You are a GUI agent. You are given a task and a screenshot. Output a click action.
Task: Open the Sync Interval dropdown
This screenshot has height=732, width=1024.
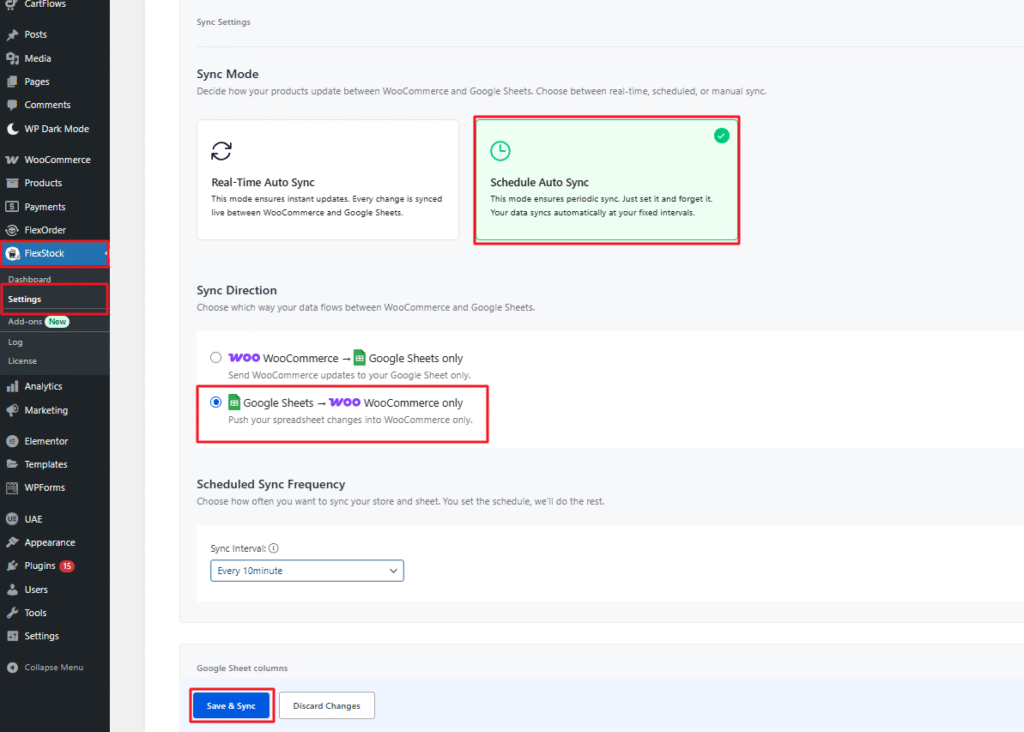(307, 571)
